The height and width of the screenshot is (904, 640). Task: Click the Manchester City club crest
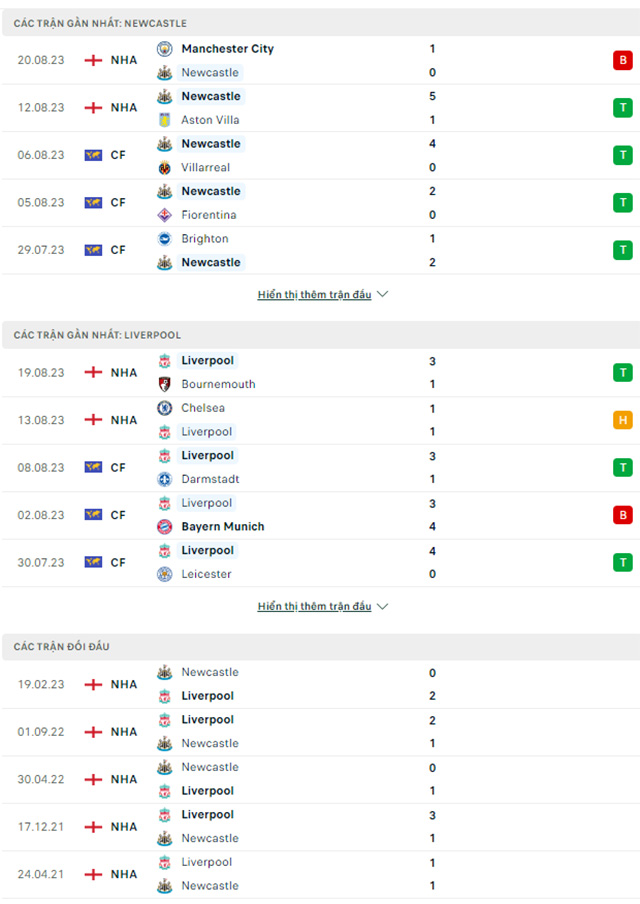pyautogui.click(x=164, y=49)
